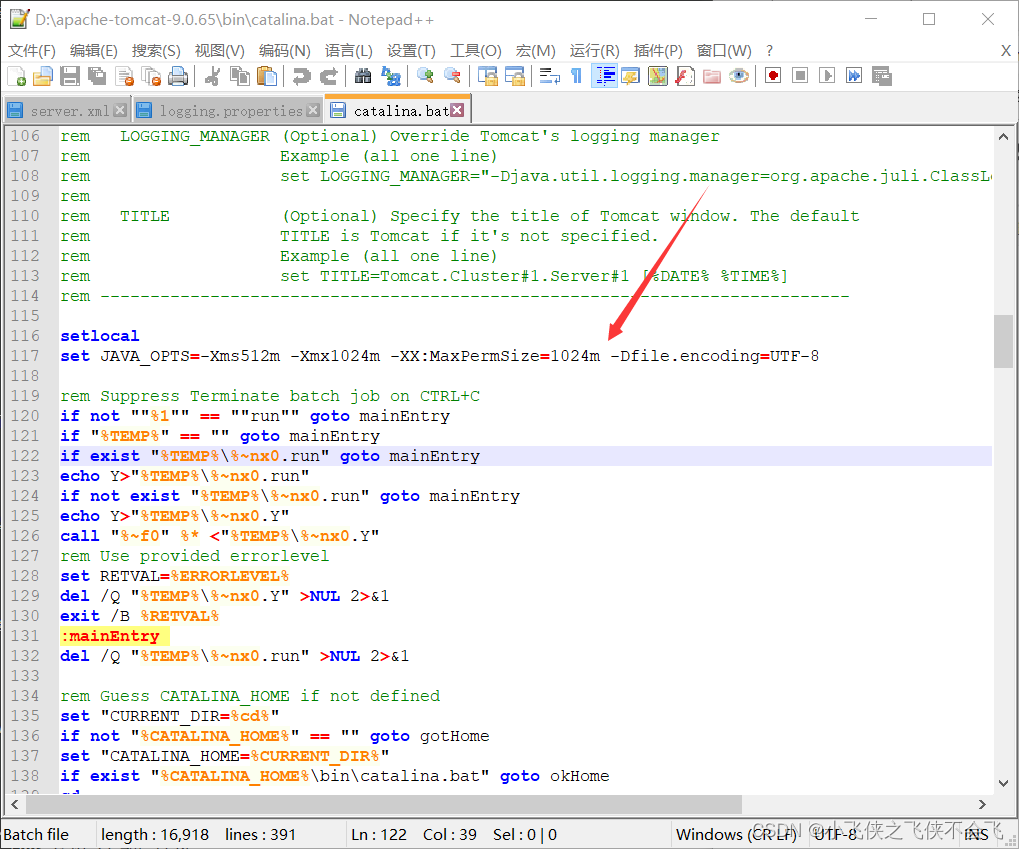Screen dimensions: 1019x849
Task: Zoom out with the magnifier minus icon
Action: [452, 77]
